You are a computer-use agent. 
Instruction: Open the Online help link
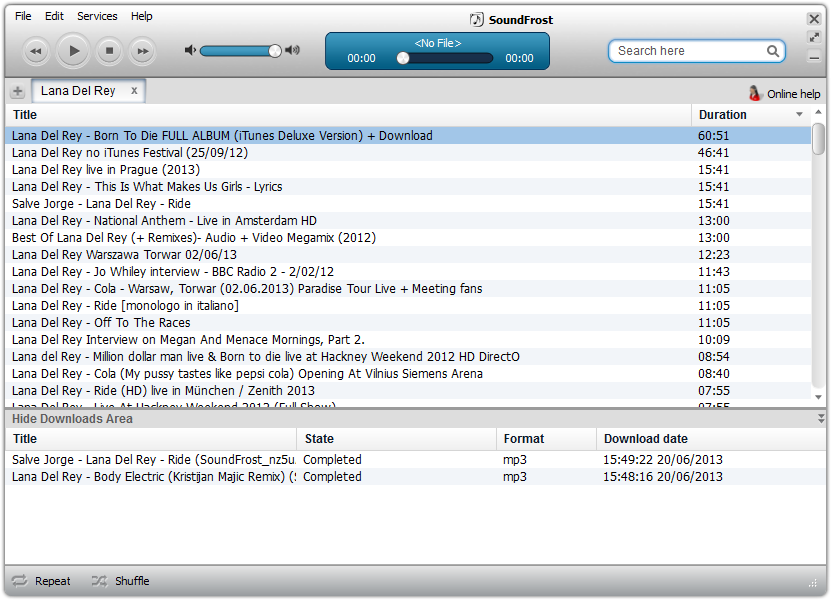point(793,94)
